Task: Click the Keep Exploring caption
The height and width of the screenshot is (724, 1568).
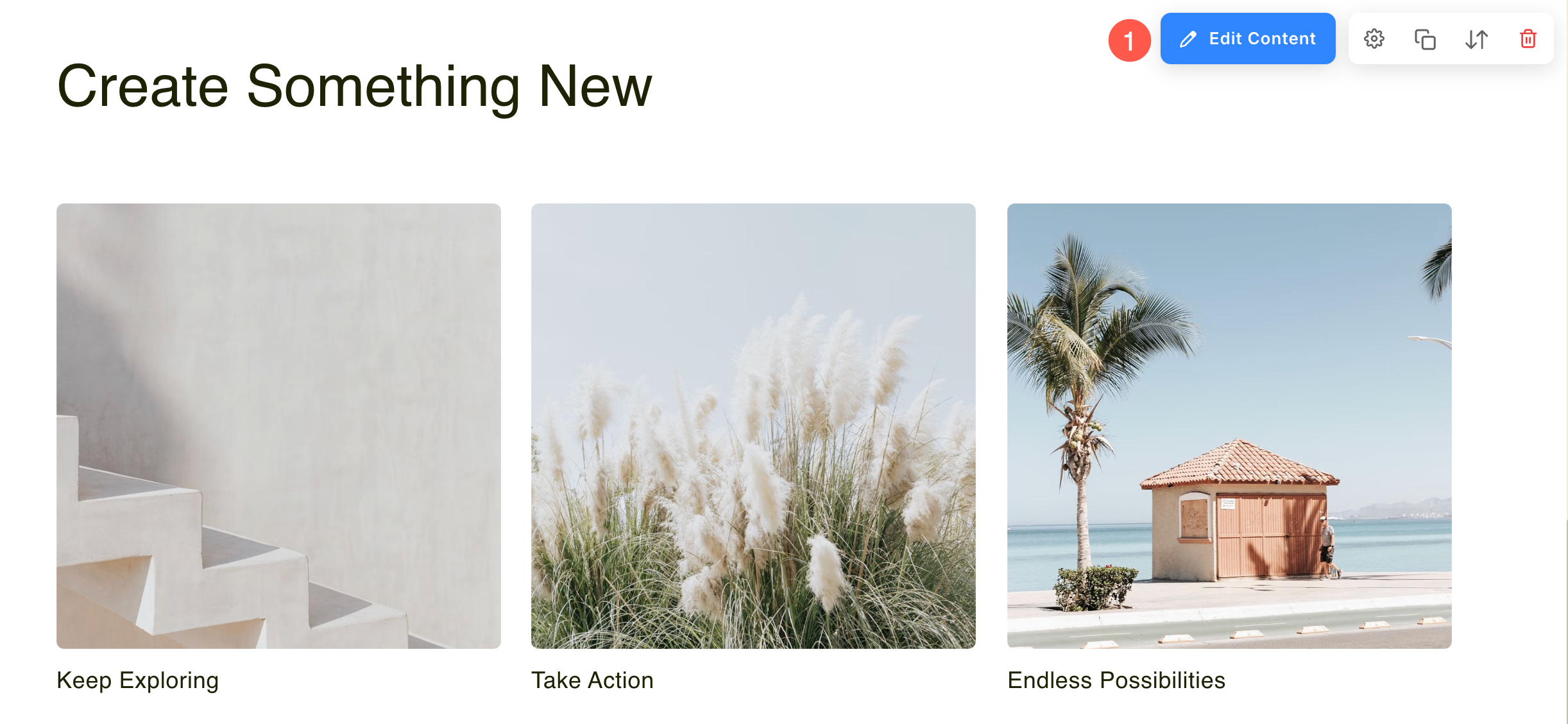Action: [x=137, y=680]
